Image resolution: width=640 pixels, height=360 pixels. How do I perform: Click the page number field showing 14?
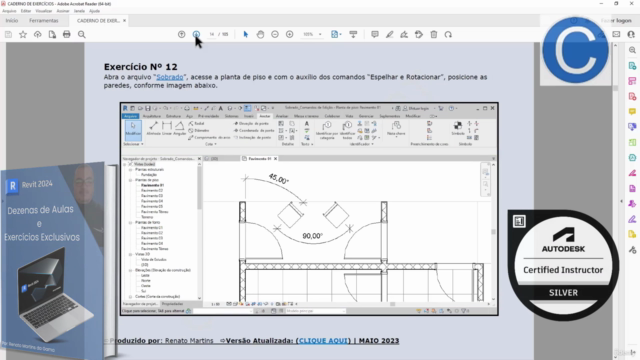[x=211, y=35]
